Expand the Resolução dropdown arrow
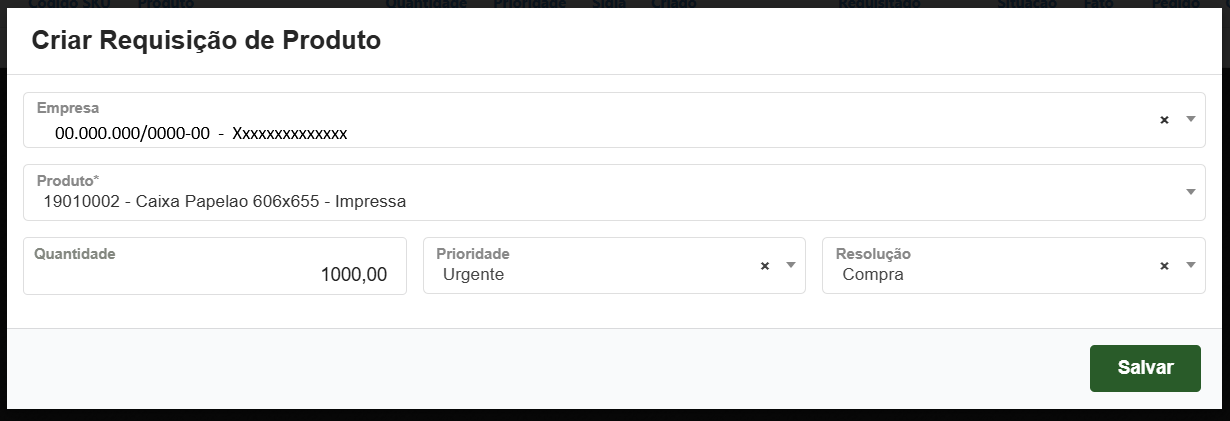This screenshot has height=421, width=1230. pos(1190,265)
